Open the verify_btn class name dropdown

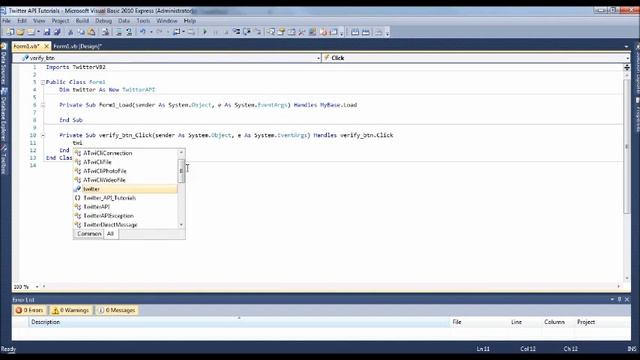coord(319,58)
